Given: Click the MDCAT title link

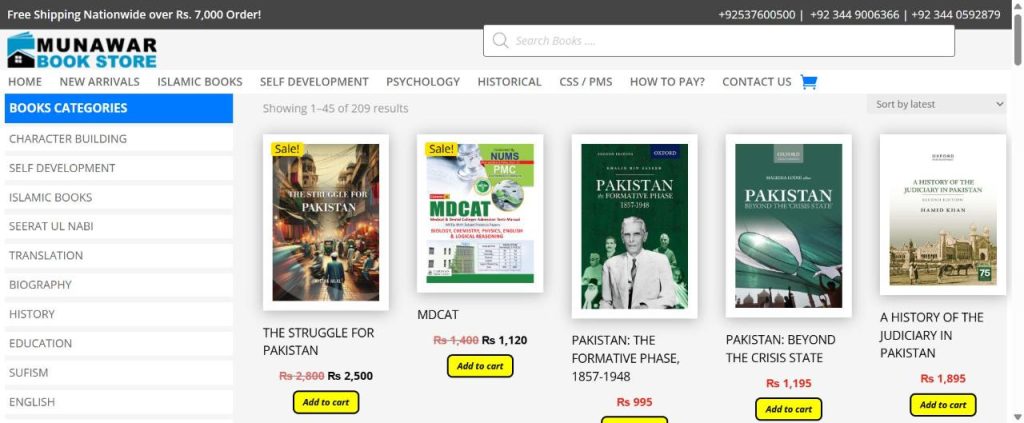Looking at the screenshot, I should (438, 315).
